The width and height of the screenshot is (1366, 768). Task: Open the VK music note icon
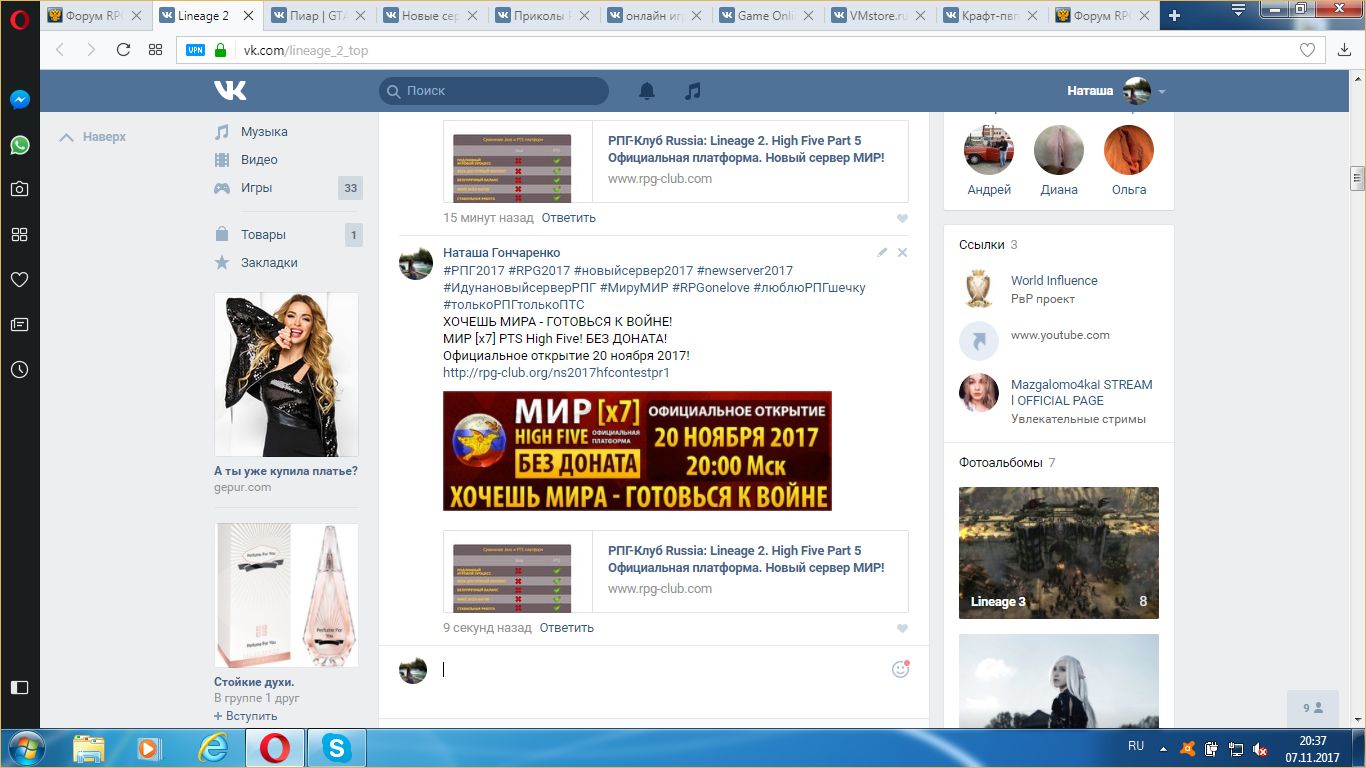tap(692, 91)
